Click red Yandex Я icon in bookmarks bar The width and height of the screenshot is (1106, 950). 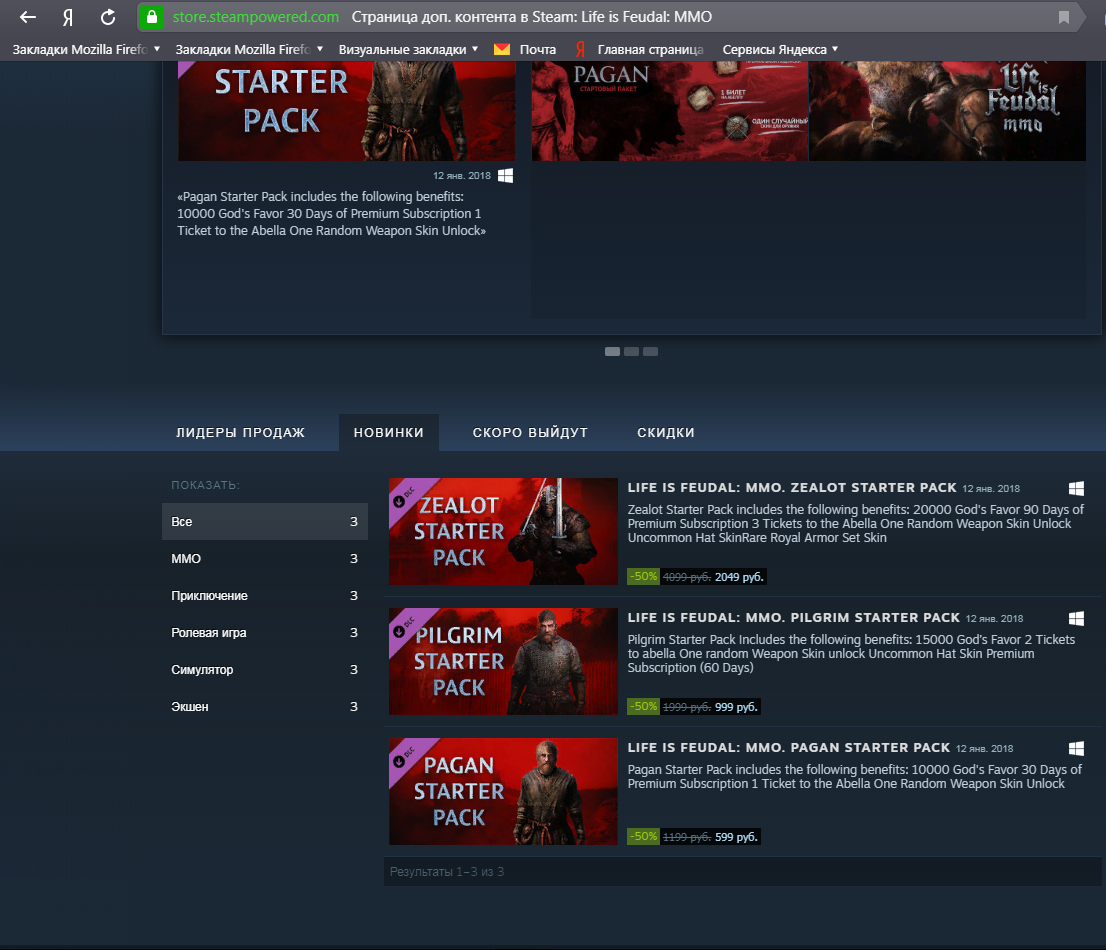580,49
